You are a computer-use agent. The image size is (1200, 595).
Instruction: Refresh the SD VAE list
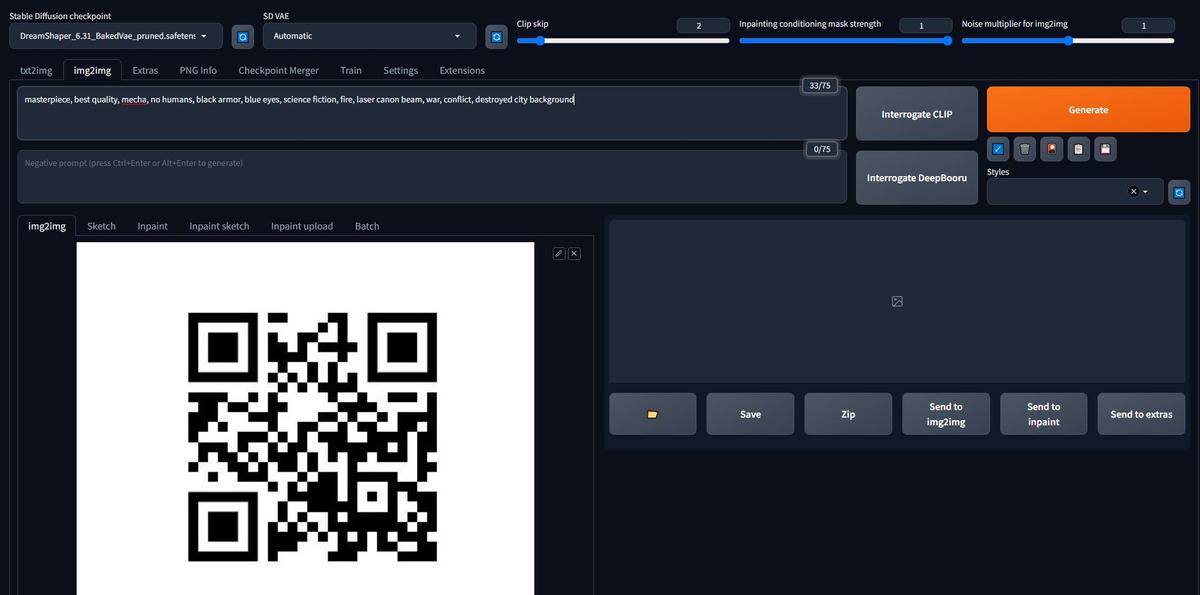click(x=496, y=36)
